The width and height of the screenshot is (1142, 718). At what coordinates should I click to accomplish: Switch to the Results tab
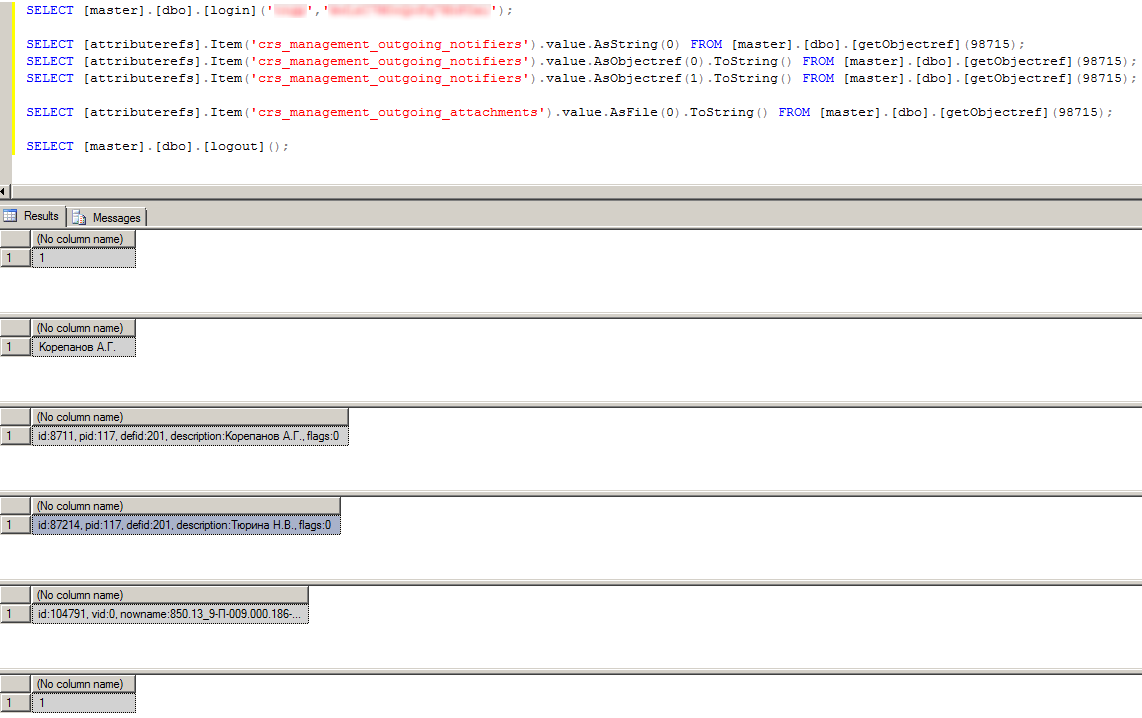[33, 216]
